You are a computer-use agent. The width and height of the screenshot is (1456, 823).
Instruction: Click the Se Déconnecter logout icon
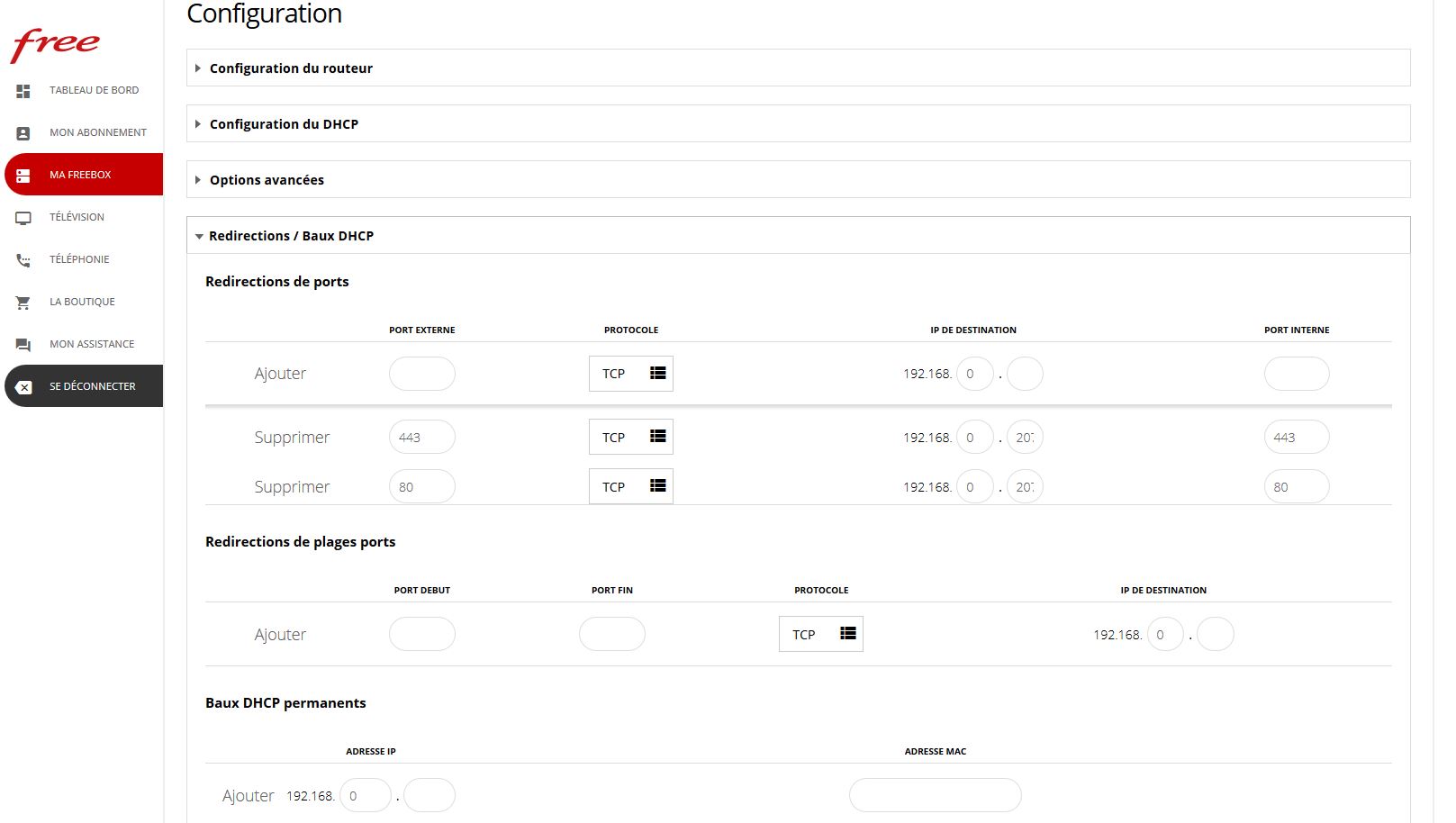click(x=24, y=387)
